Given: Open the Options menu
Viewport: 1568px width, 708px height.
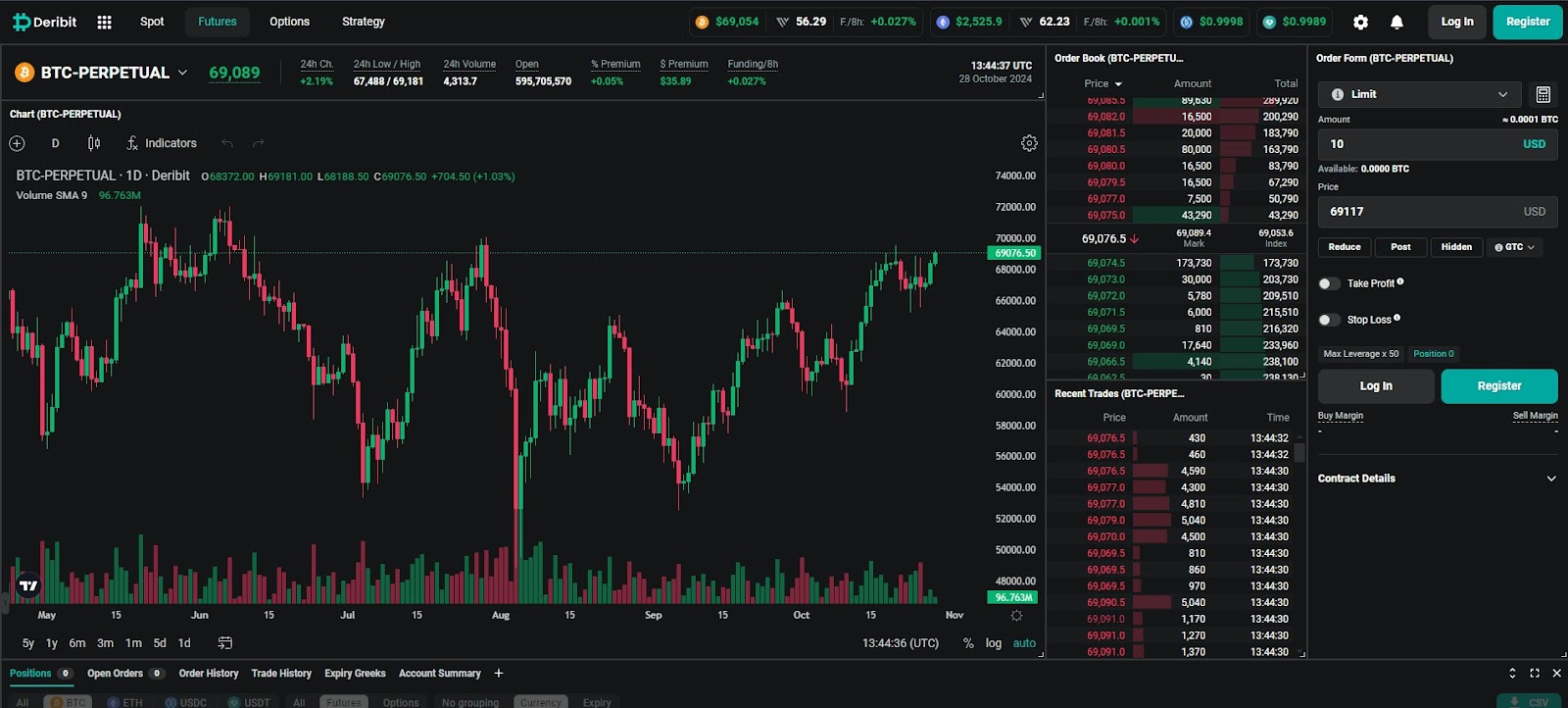Looking at the screenshot, I should [289, 22].
